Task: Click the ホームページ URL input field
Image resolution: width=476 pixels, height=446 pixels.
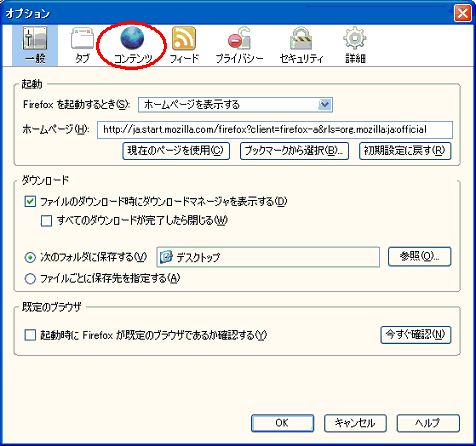Action: [275, 130]
